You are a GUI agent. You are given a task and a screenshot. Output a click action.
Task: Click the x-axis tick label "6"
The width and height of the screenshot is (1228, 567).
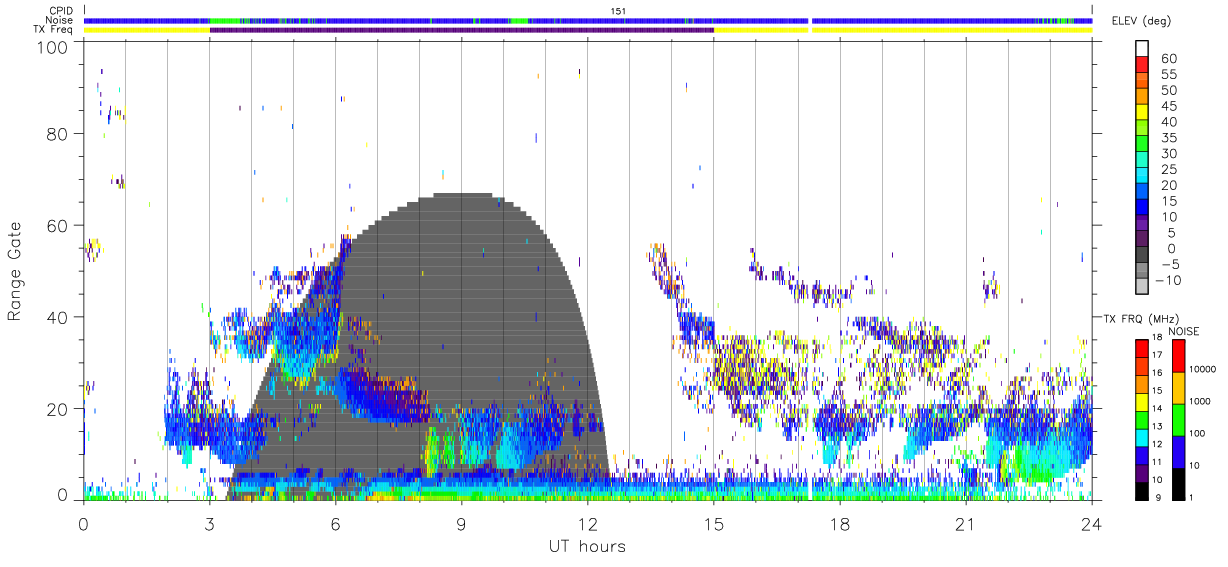(x=335, y=525)
